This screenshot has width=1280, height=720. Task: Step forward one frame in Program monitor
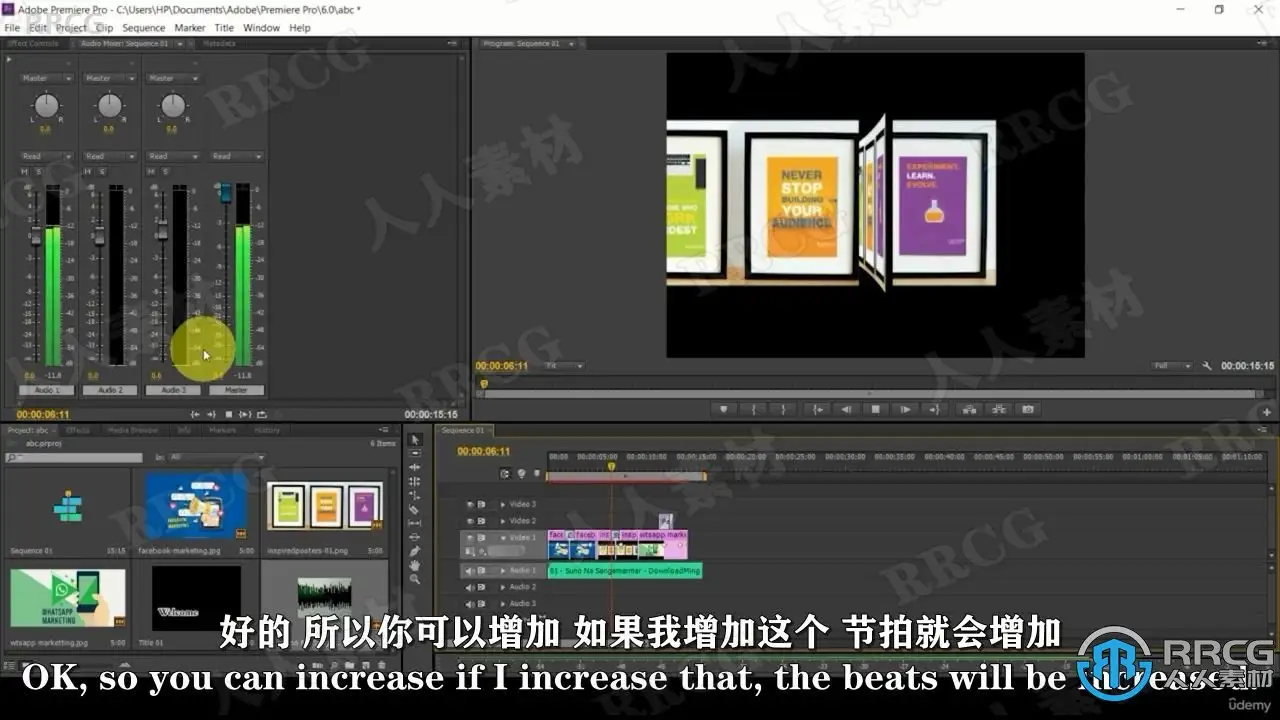point(905,409)
